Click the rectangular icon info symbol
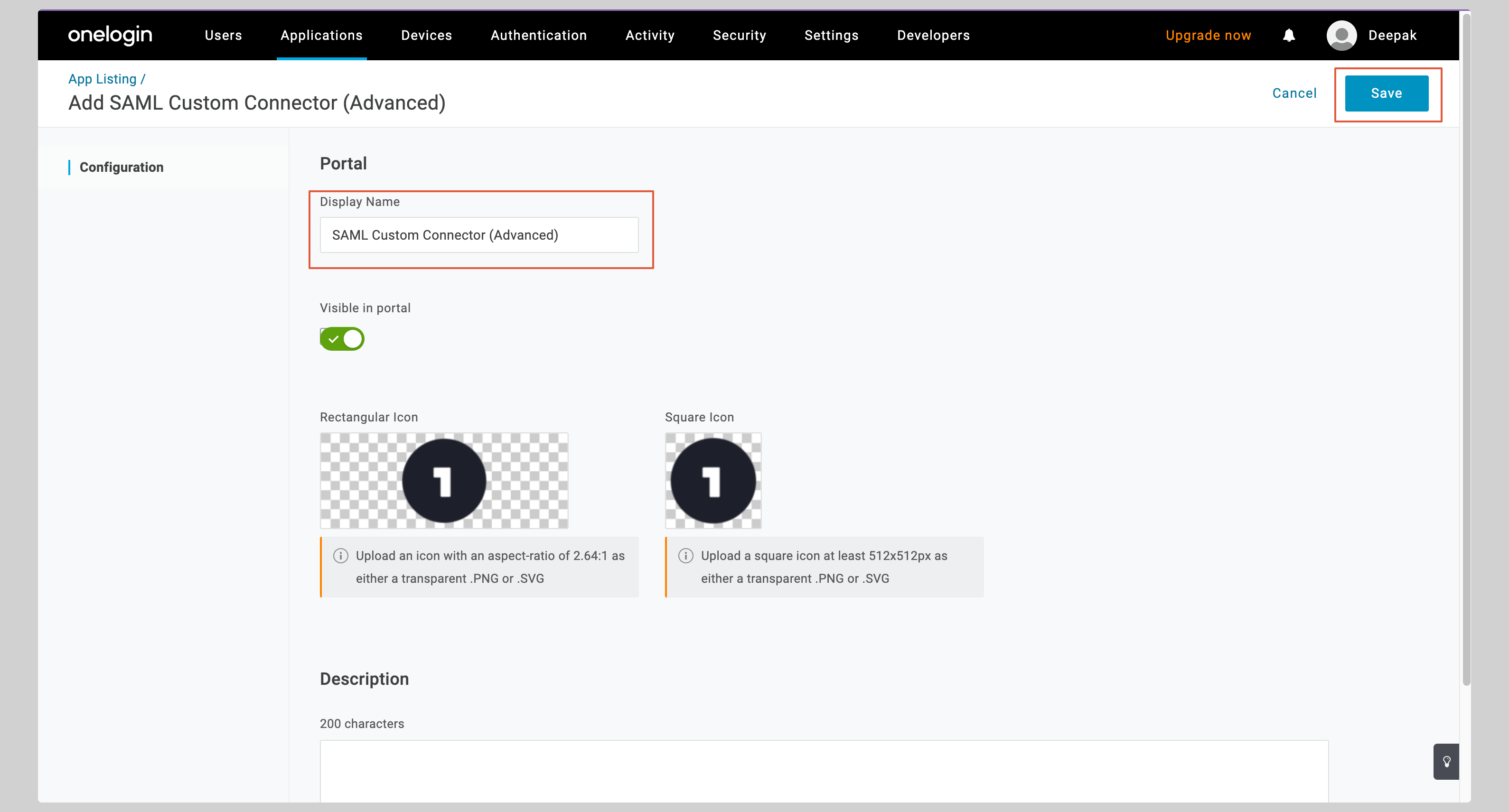Image resolution: width=1509 pixels, height=812 pixels. pyautogui.click(x=340, y=555)
